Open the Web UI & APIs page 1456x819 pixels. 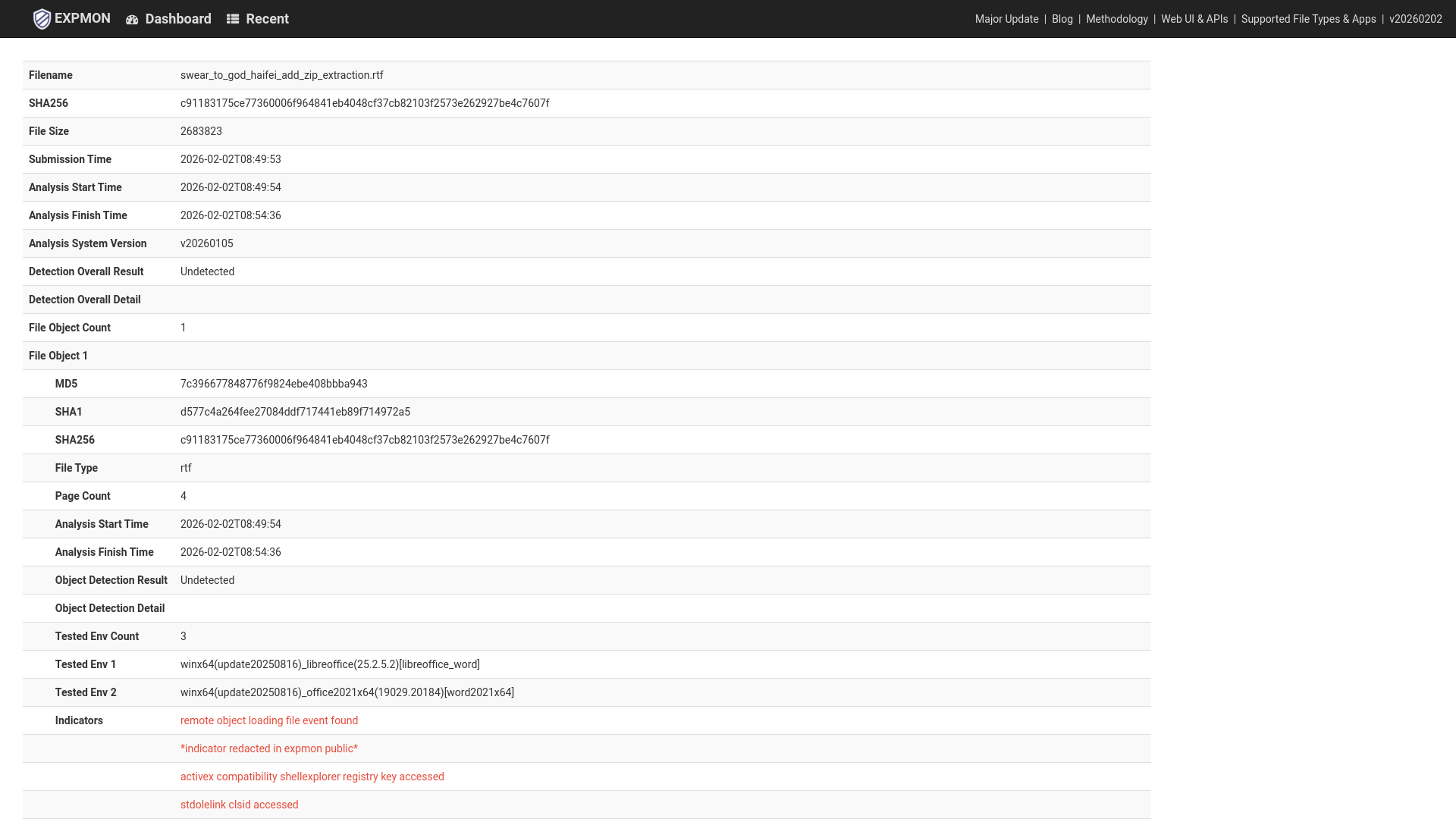1194,19
